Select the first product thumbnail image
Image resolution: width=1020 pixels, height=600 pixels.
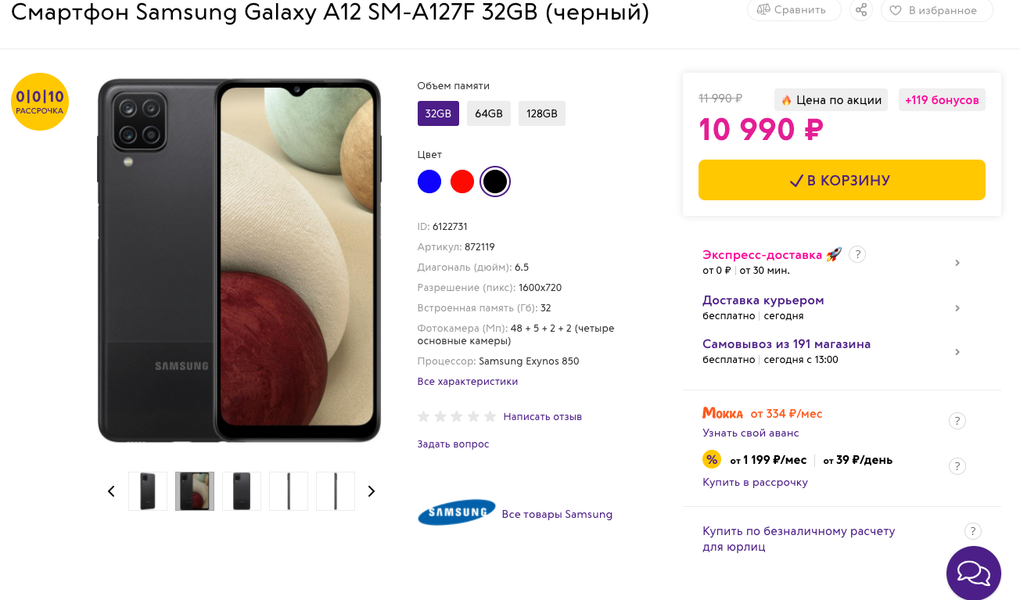(148, 491)
